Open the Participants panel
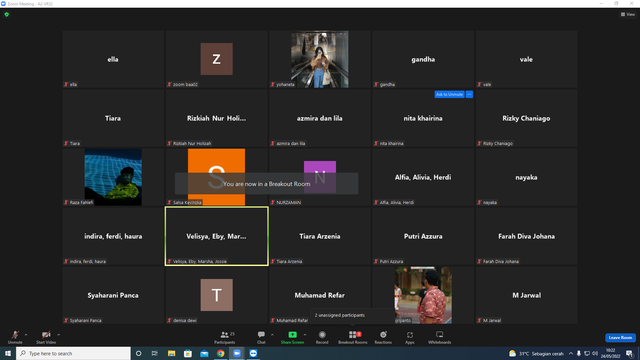640x360 pixels. click(224, 337)
